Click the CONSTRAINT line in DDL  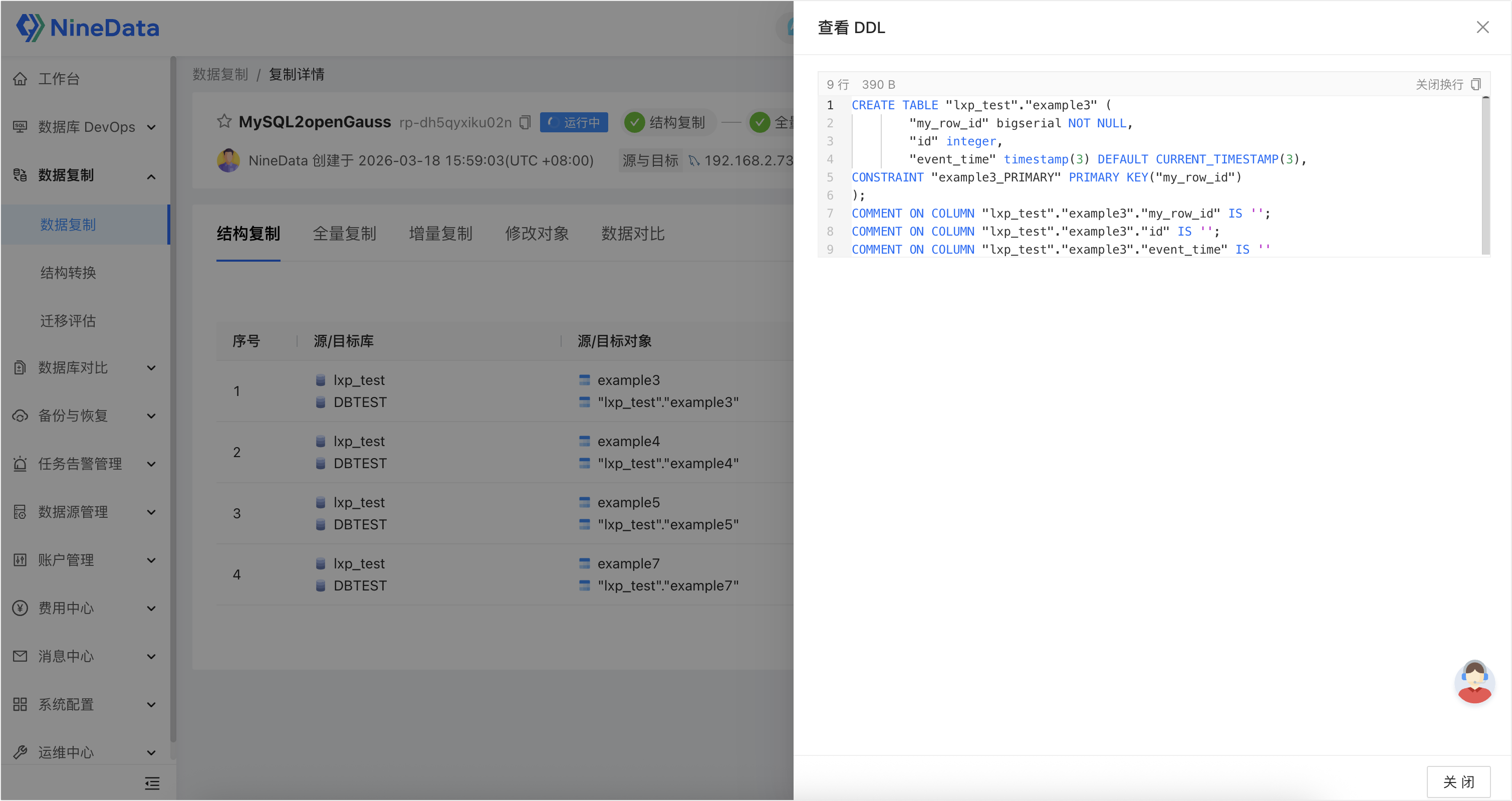[1047, 177]
